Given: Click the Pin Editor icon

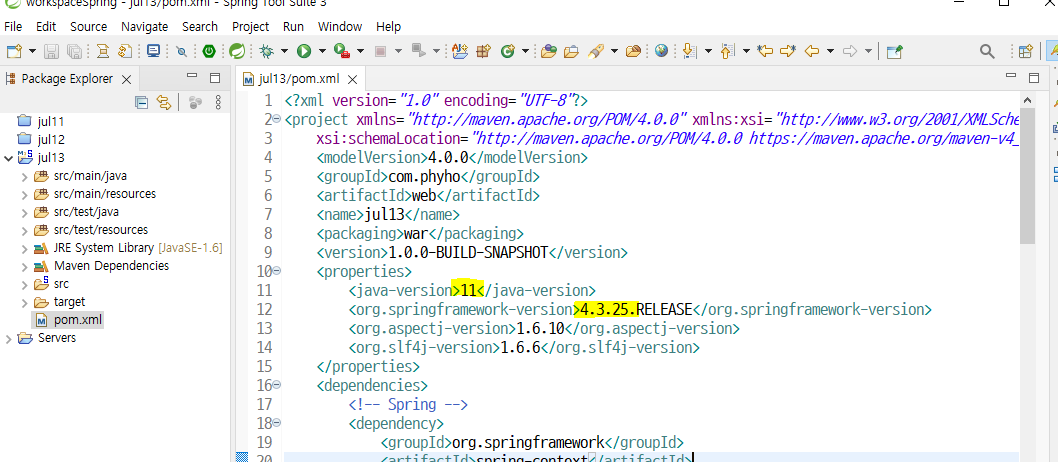Looking at the screenshot, I should (895, 51).
